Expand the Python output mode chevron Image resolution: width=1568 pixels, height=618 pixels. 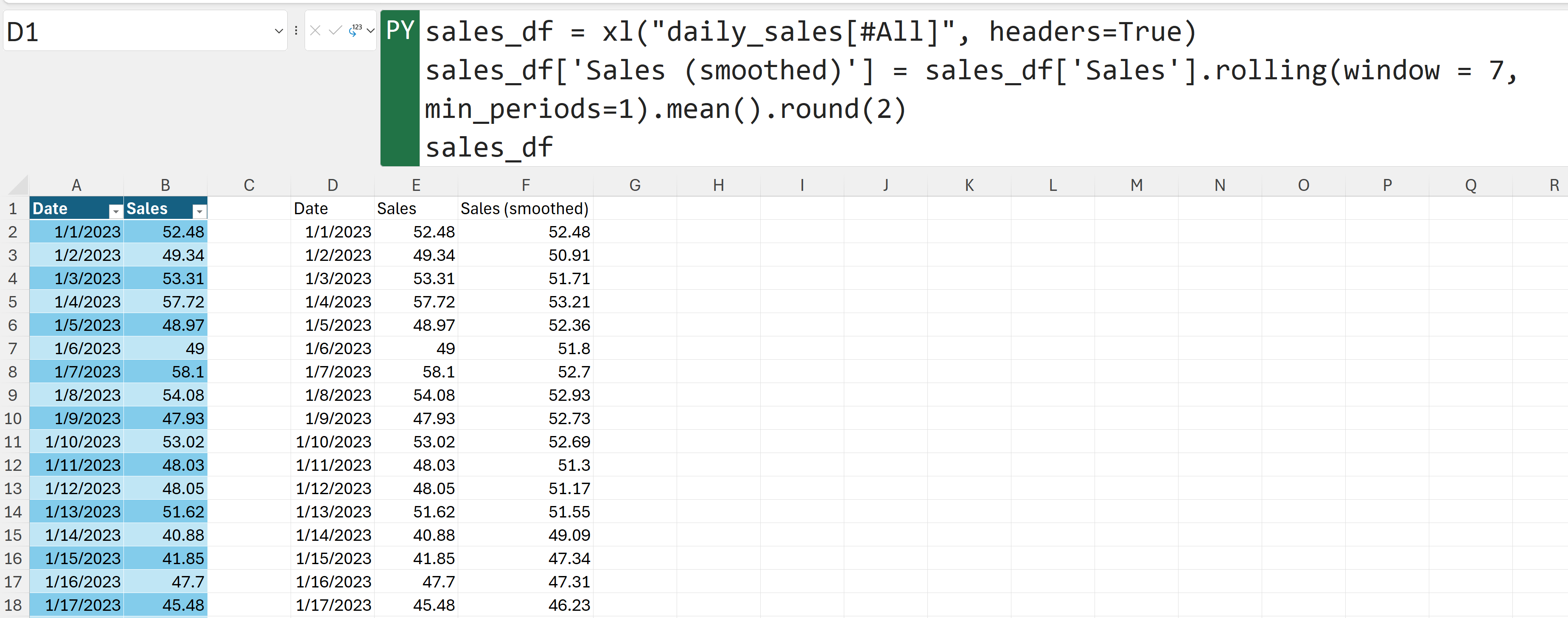[371, 31]
